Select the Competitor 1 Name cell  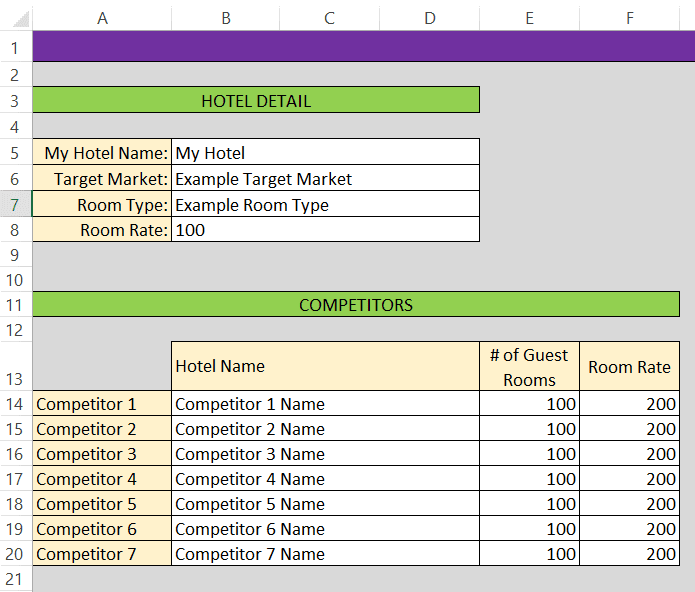(x=325, y=404)
